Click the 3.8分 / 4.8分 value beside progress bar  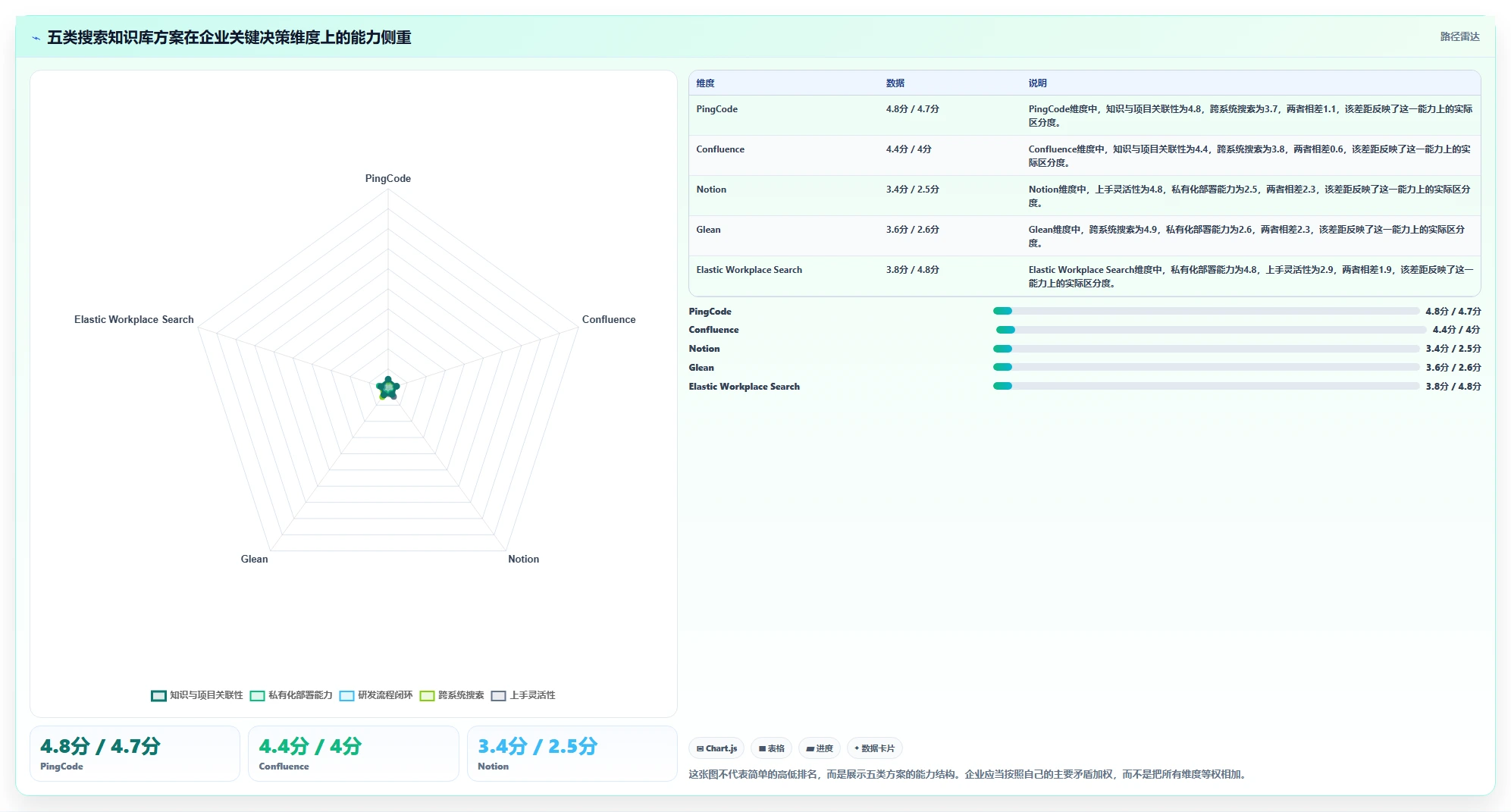(1453, 387)
